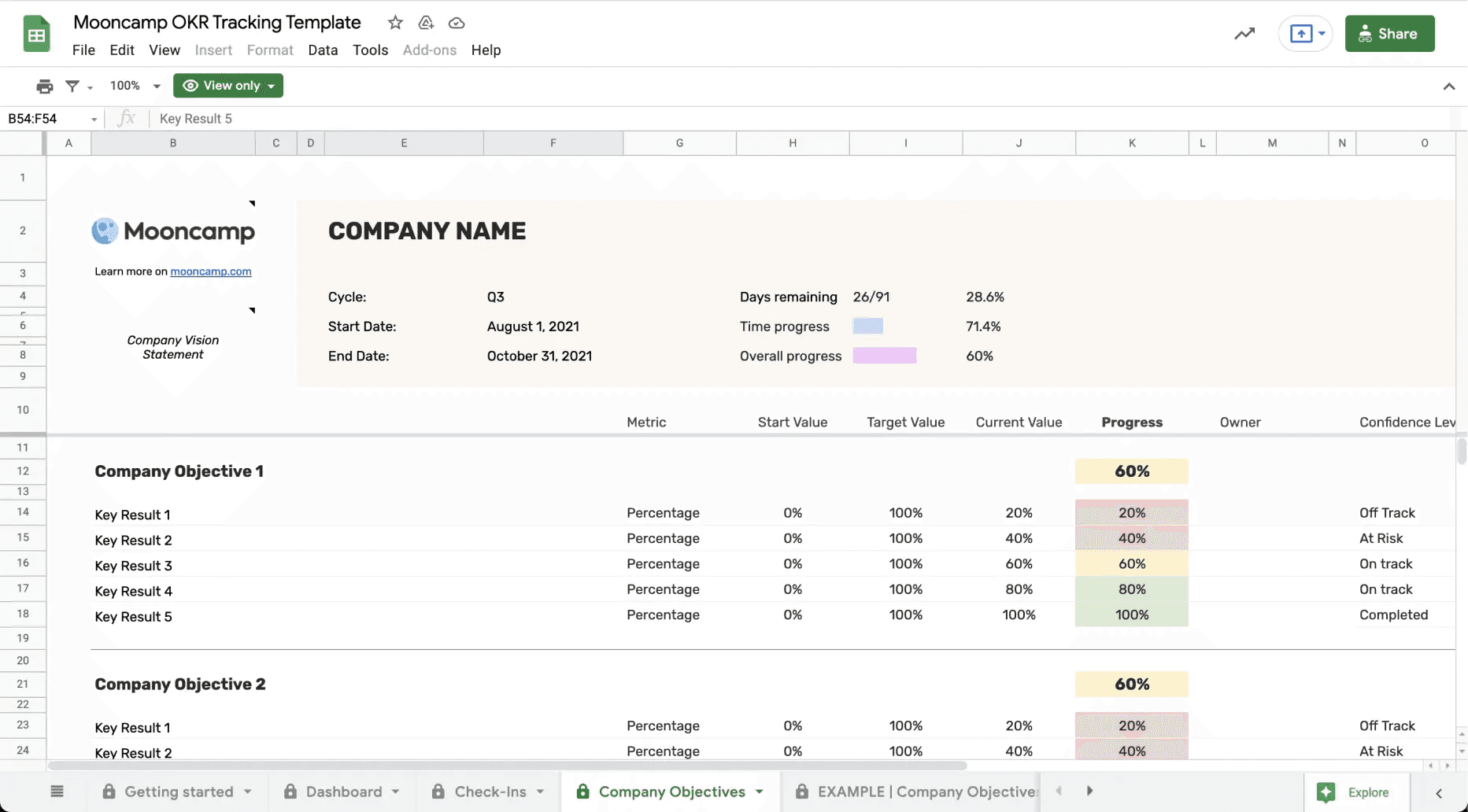Click the Overall progress bar
The height and width of the screenshot is (812, 1468).
(885, 355)
